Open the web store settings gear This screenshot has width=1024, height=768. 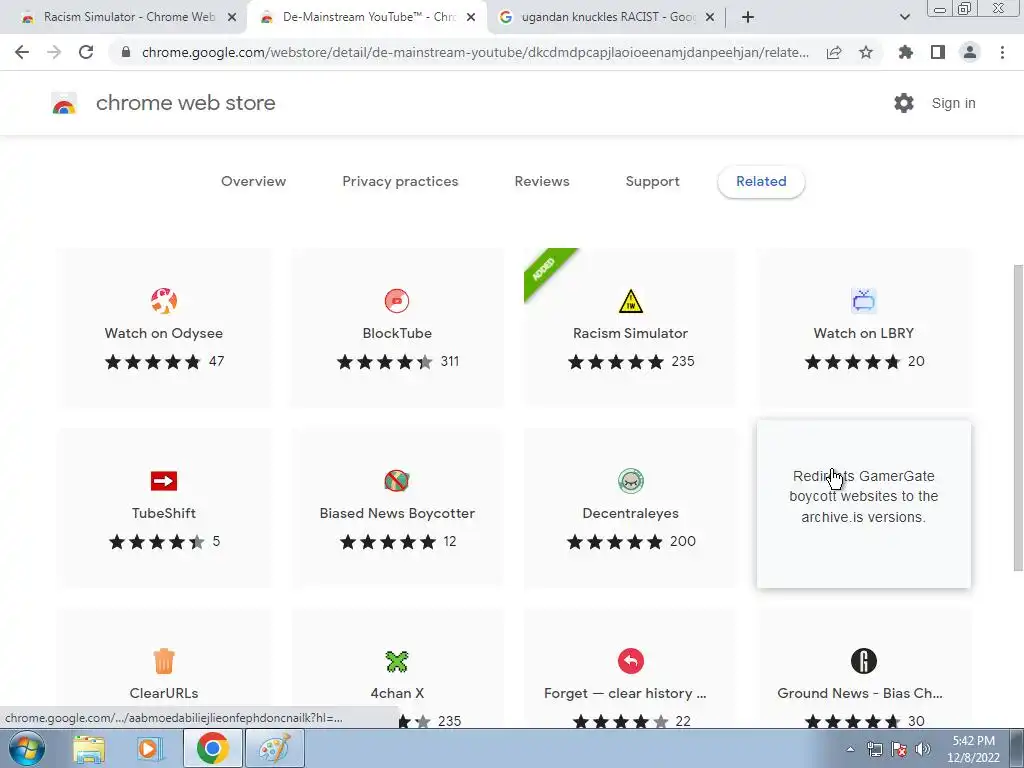point(904,103)
